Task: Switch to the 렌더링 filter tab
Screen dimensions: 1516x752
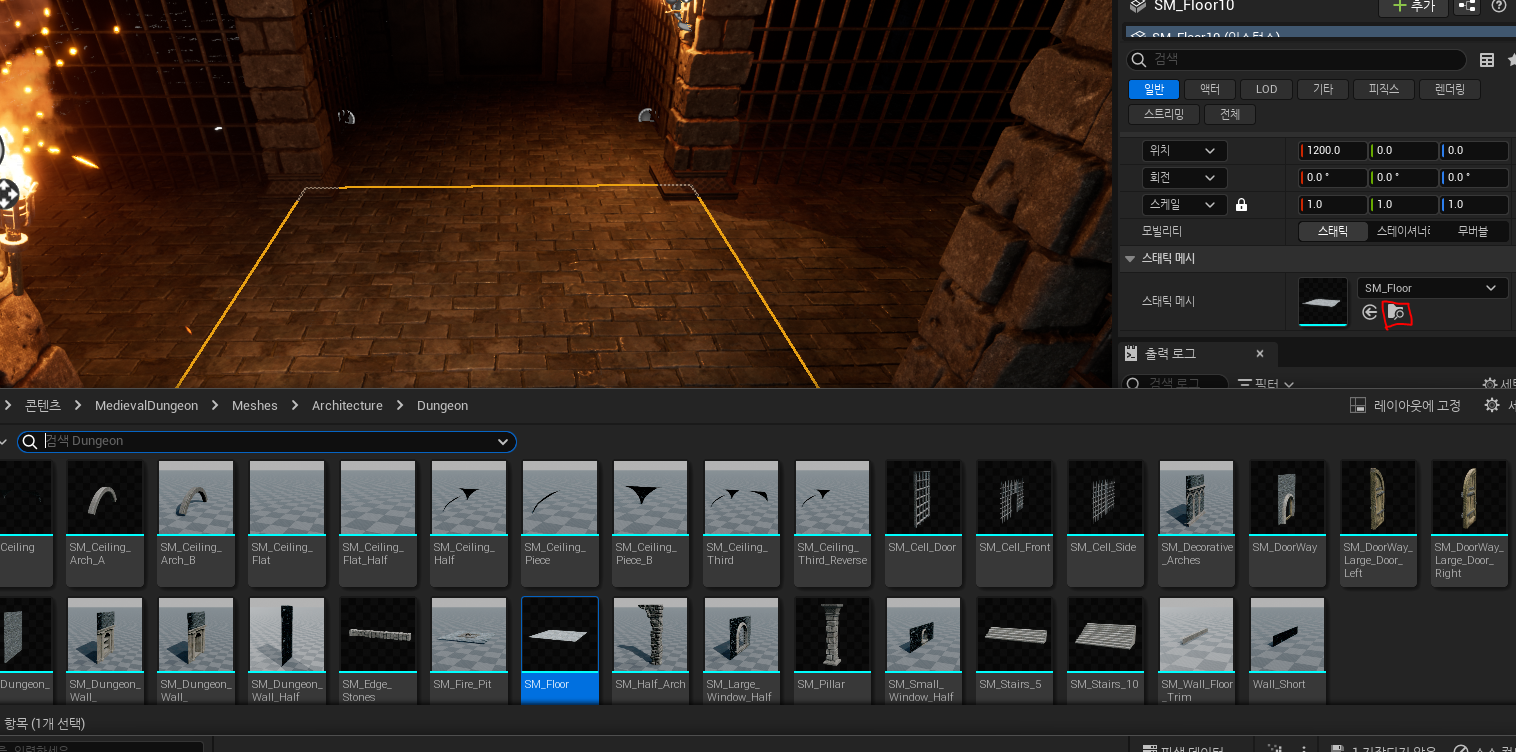Action: [1449, 89]
